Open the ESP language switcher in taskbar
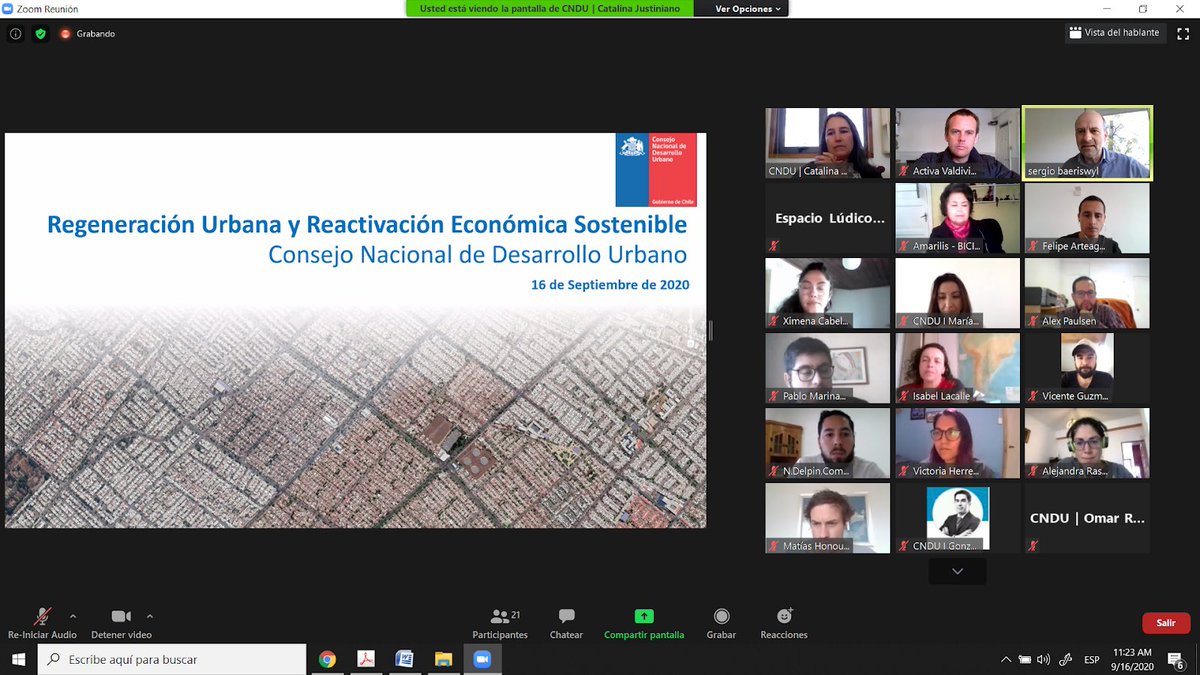 coord(1090,659)
